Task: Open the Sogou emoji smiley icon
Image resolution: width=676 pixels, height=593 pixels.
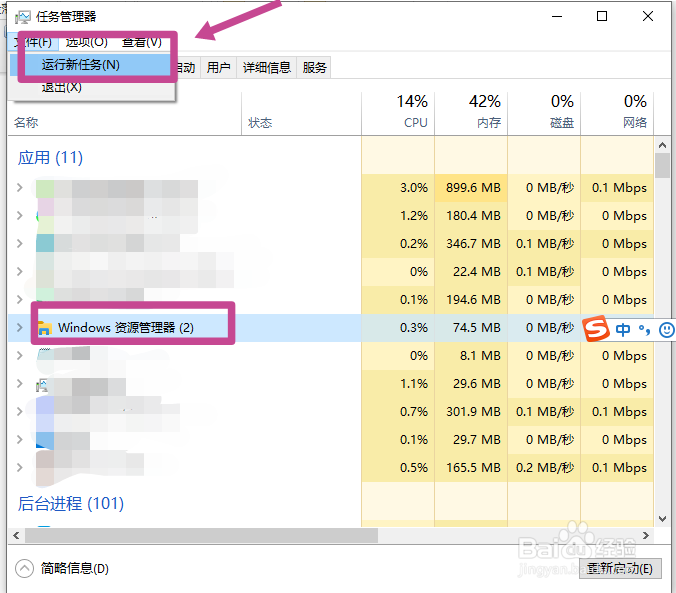Action: tap(667, 330)
